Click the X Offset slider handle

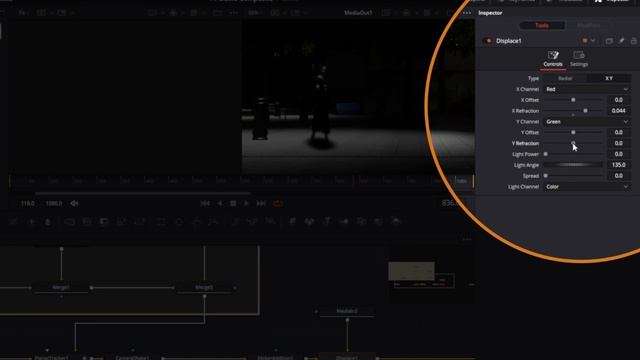[573, 100]
